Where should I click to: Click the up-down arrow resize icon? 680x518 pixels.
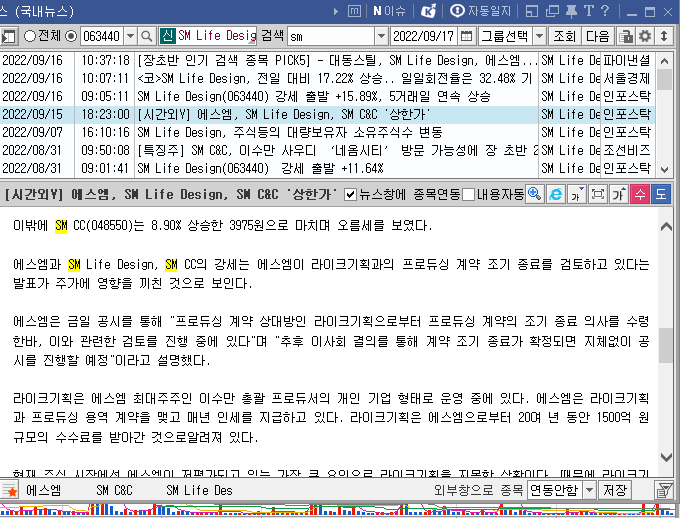(x=664, y=36)
